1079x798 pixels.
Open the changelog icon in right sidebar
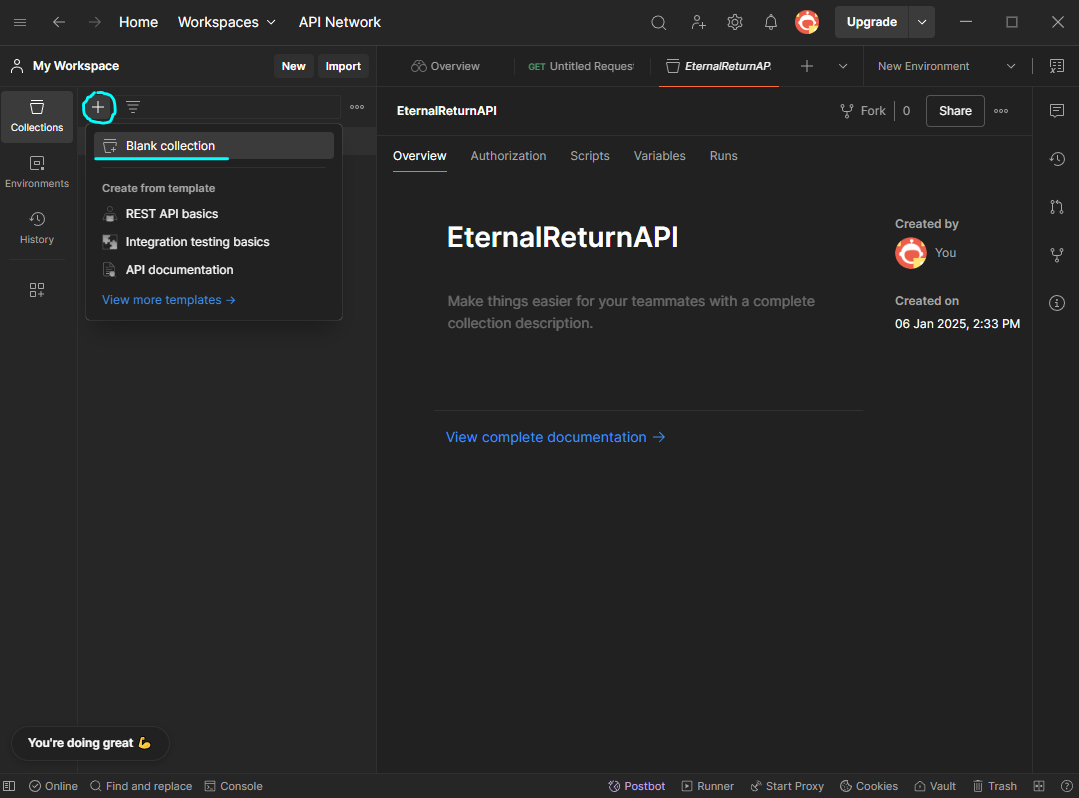point(1056,159)
